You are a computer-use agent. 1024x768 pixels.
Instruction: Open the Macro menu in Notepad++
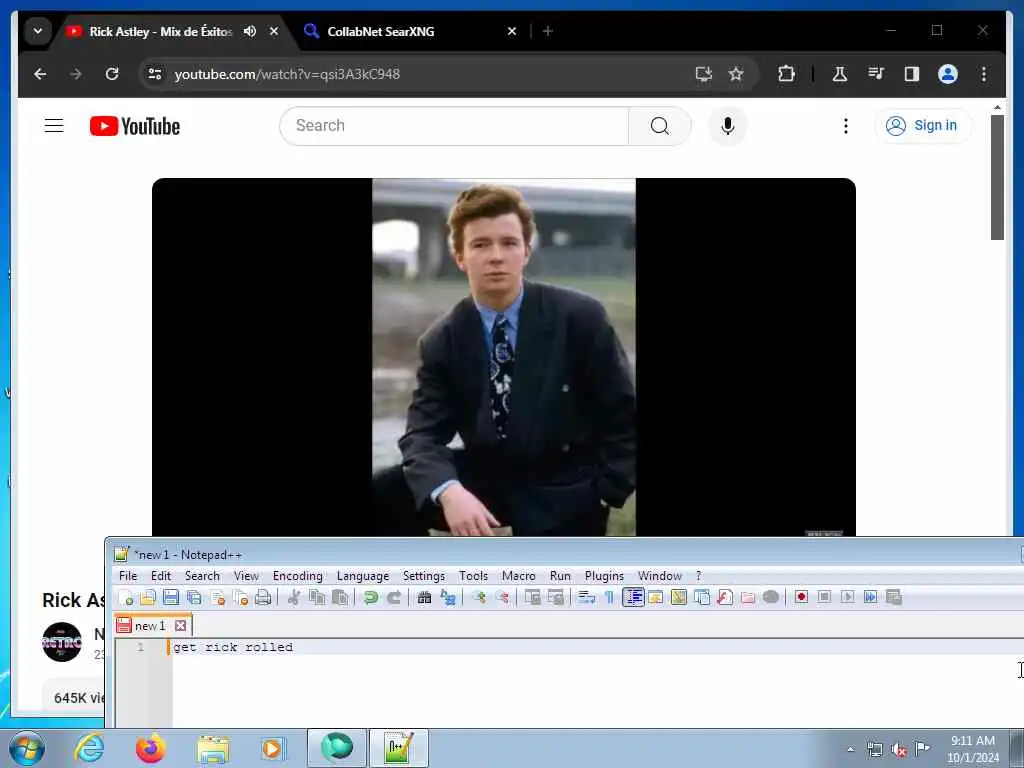point(519,575)
